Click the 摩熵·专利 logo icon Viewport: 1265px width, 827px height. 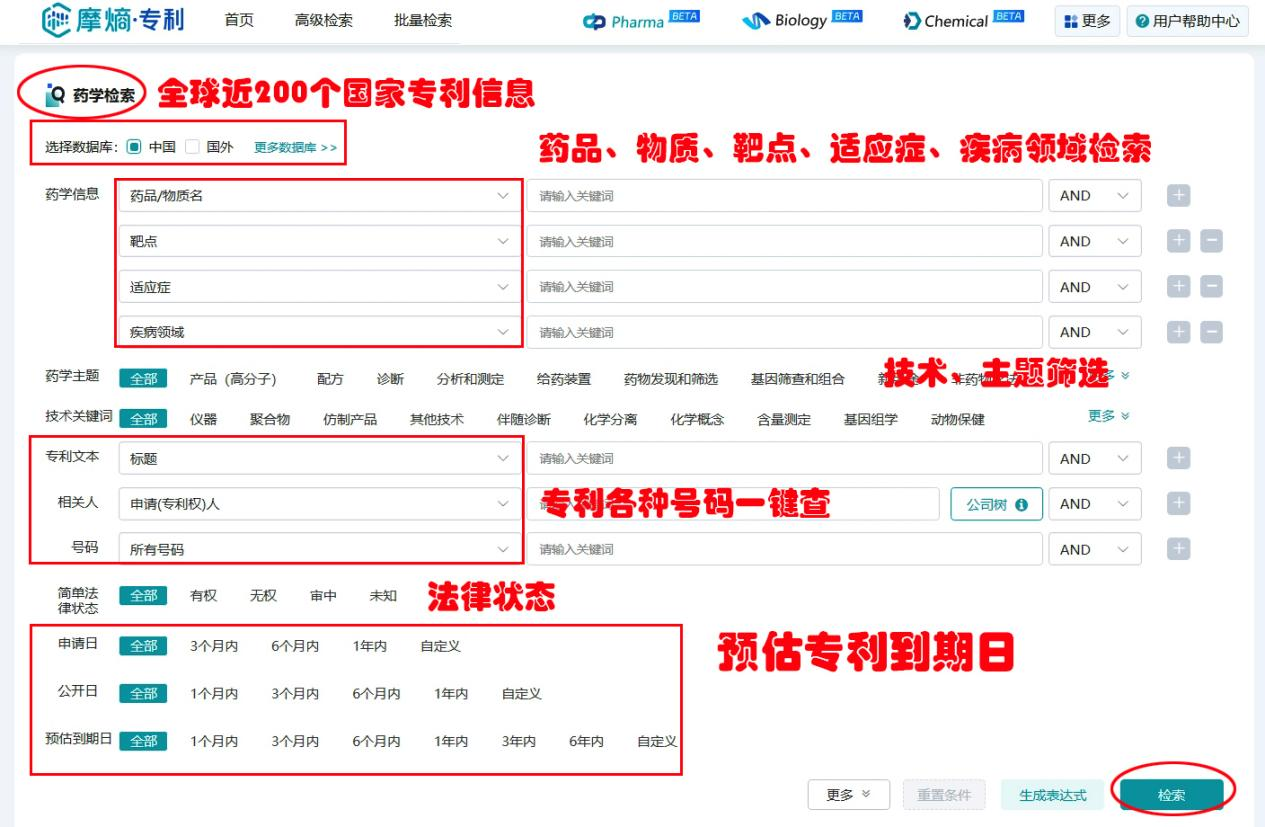57,20
